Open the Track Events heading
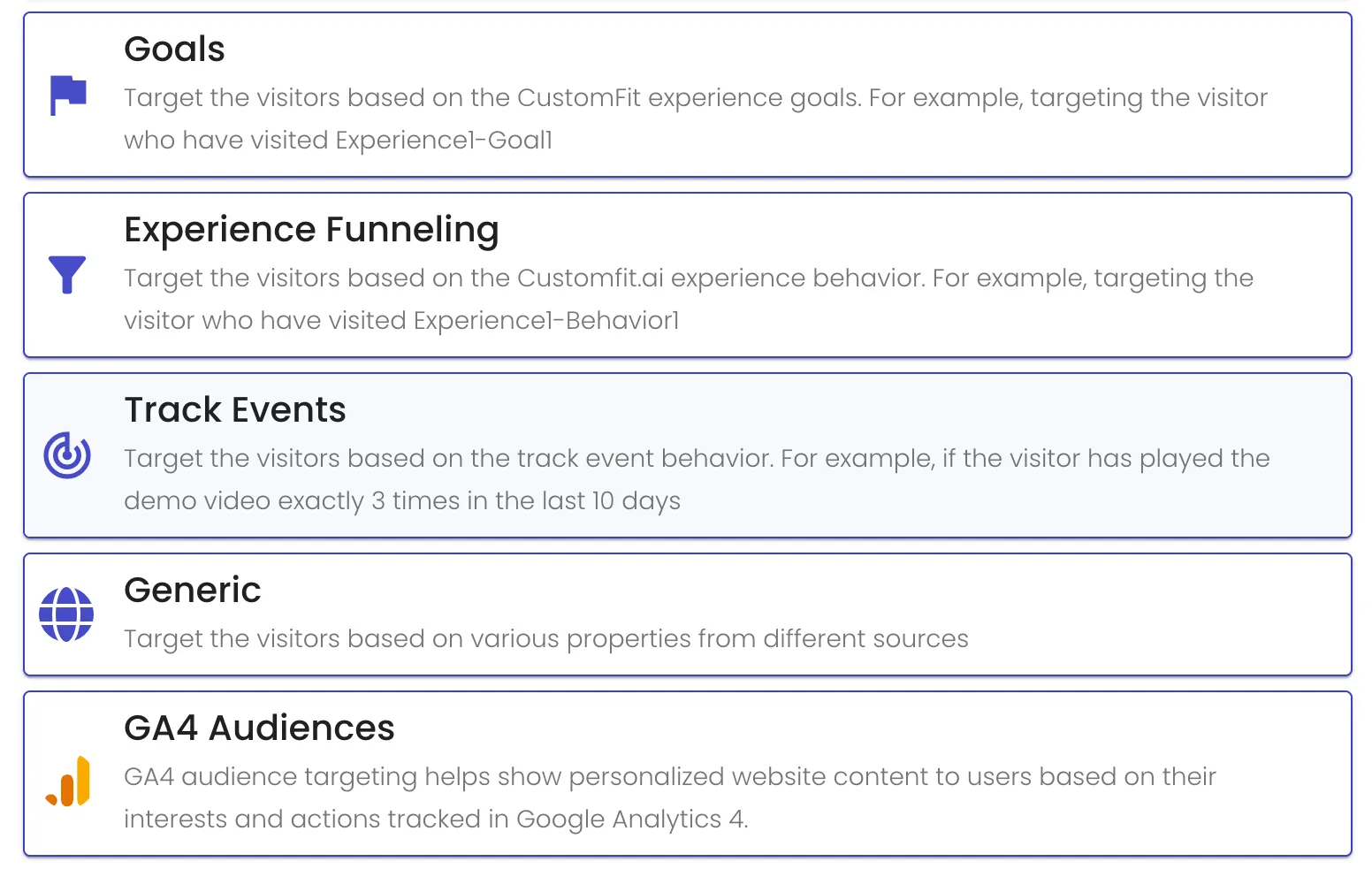 [235, 410]
